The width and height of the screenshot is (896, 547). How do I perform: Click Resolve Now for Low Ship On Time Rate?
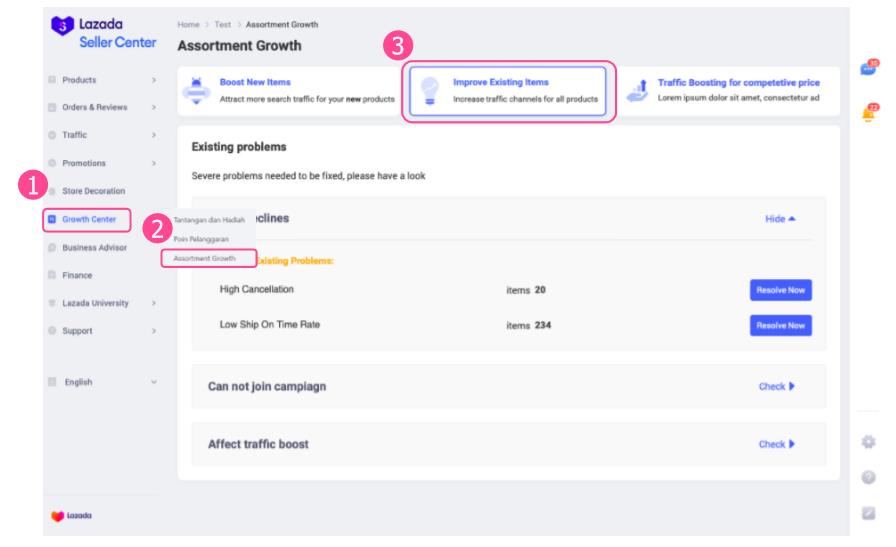[780, 326]
